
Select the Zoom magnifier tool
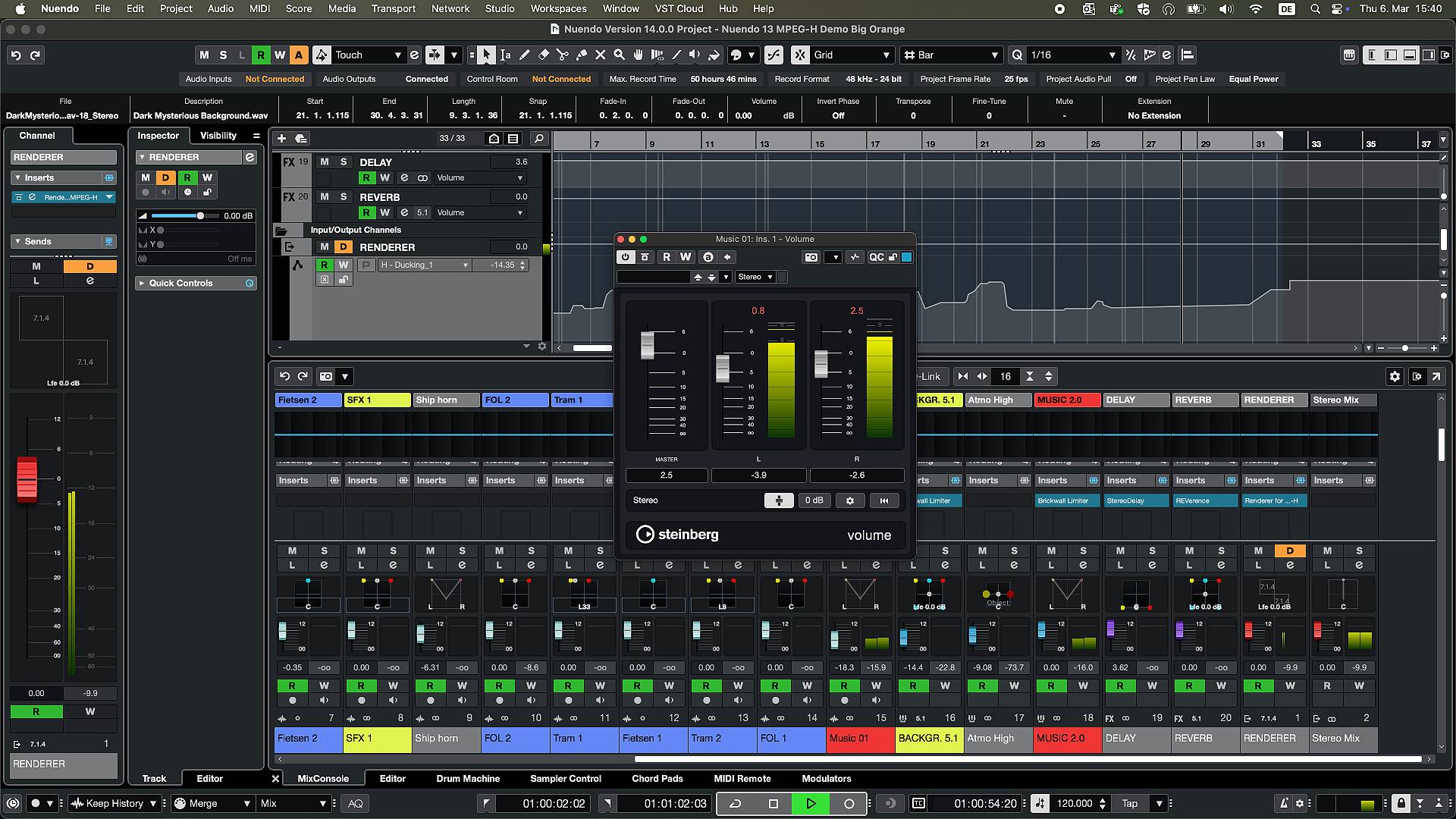[x=619, y=55]
